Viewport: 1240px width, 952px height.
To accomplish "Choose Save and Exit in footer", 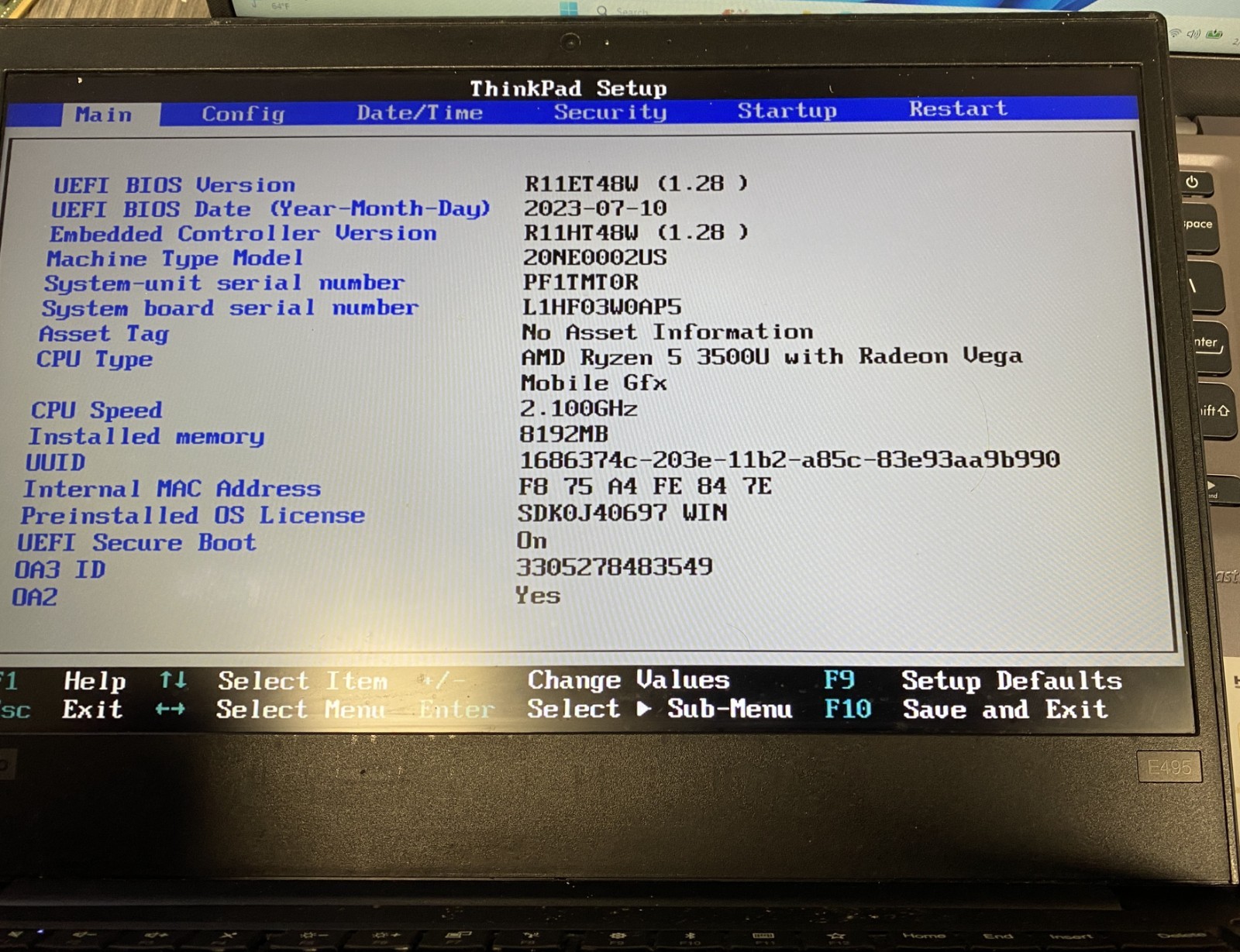I will tap(1005, 710).
